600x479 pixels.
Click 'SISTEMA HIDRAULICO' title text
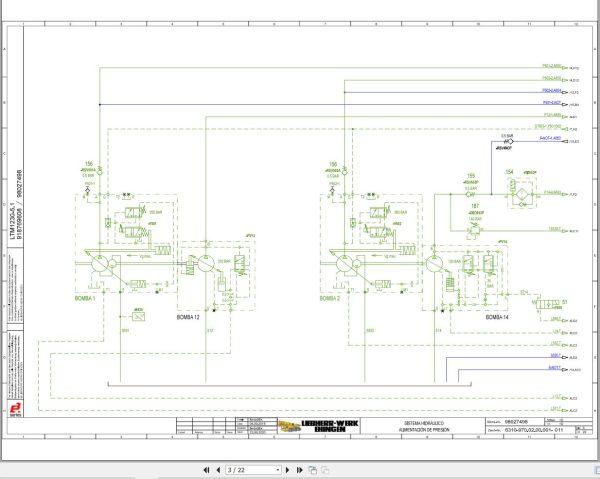(x=424, y=424)
